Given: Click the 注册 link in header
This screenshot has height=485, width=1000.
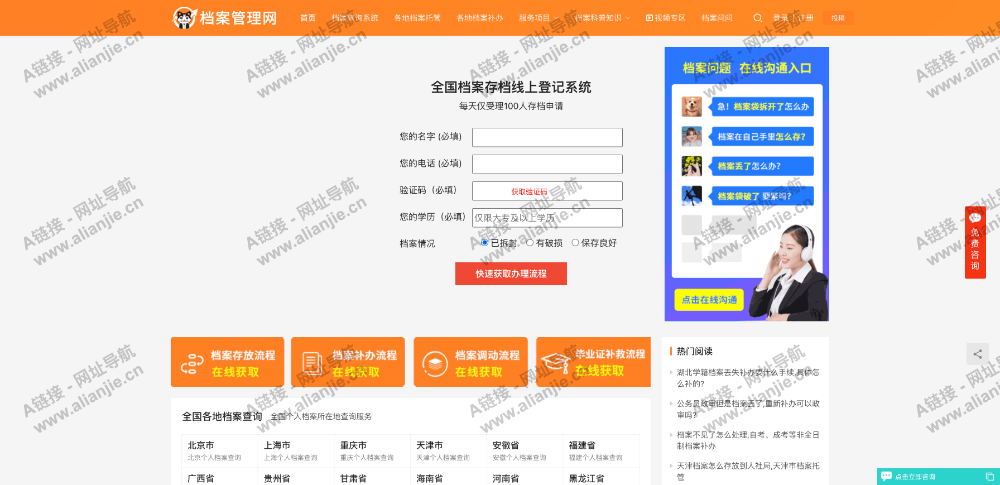Looking at the screenshot, I should point(806,18).
